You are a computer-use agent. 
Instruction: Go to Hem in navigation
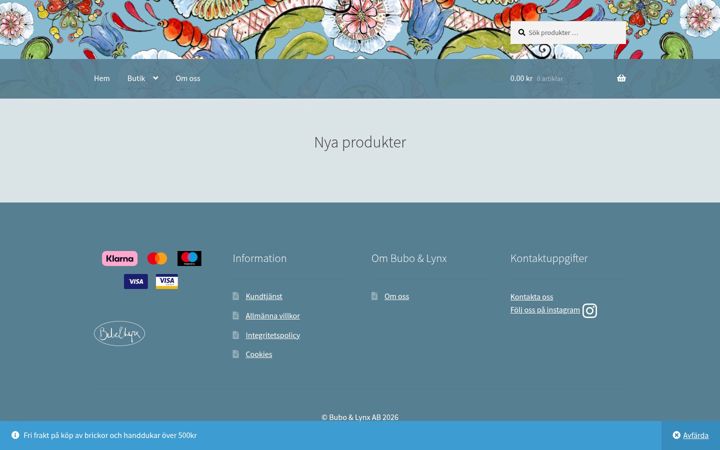pos(101,79)
